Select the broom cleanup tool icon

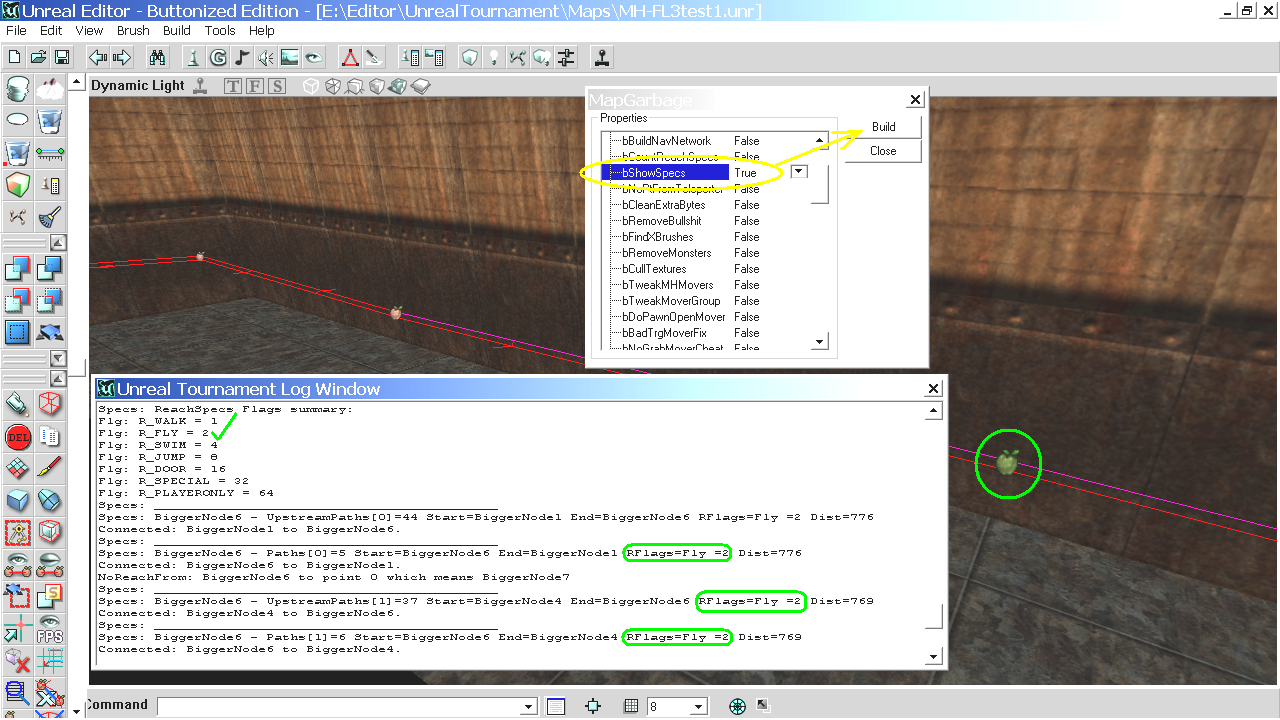point(49,217)
